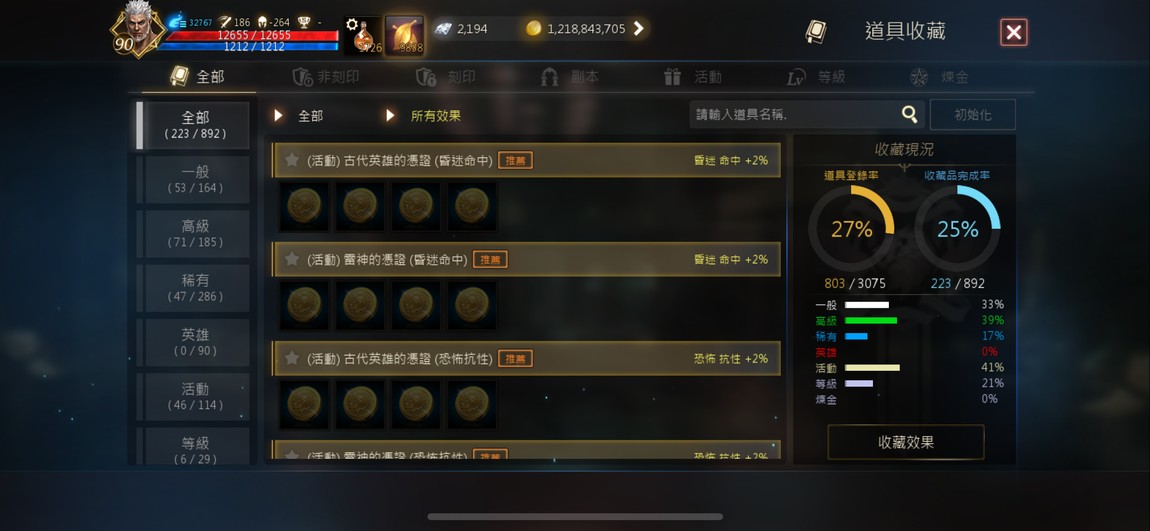Star the 古代英雄的憑證 (恐怖抗性) collection
The image size is (1150, 531).
(291, 358)
